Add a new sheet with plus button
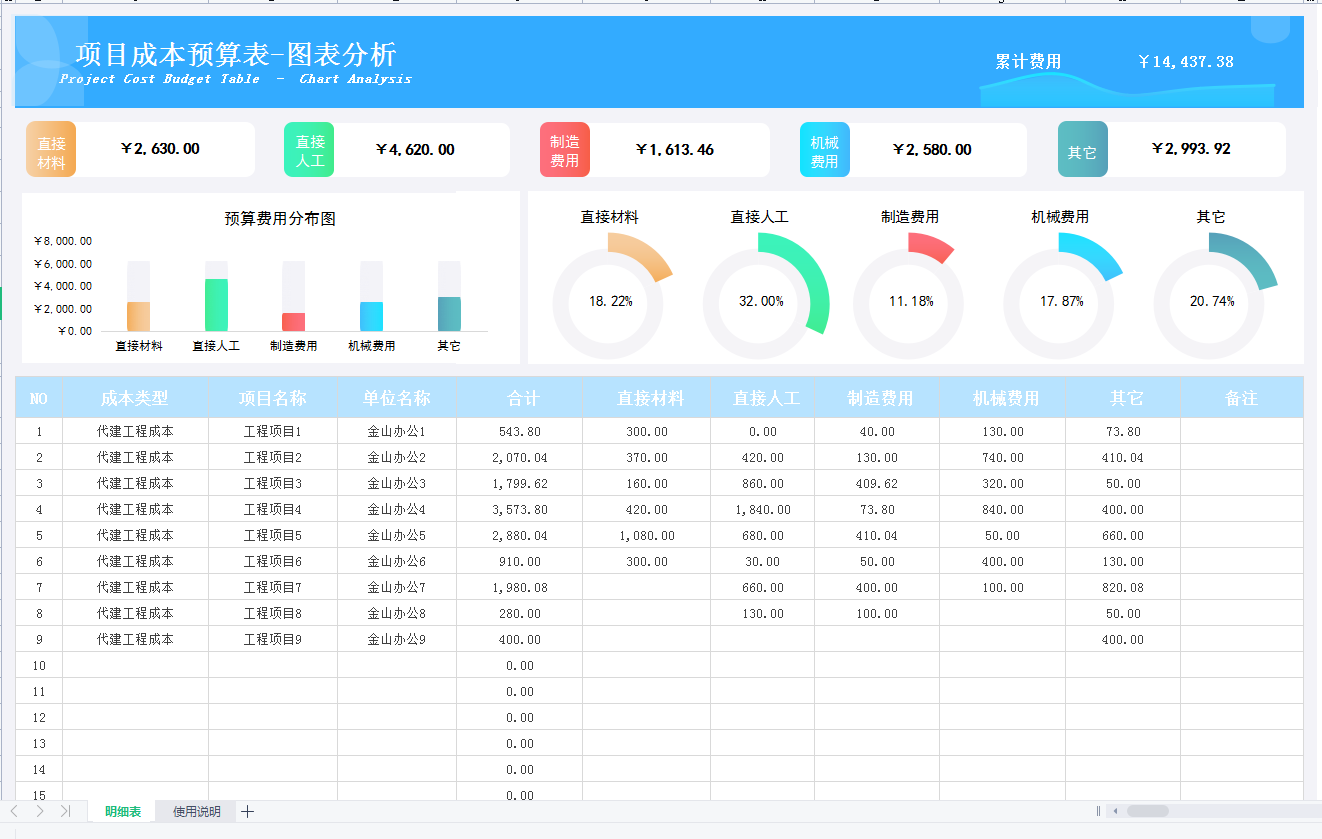 coord(248,811)
